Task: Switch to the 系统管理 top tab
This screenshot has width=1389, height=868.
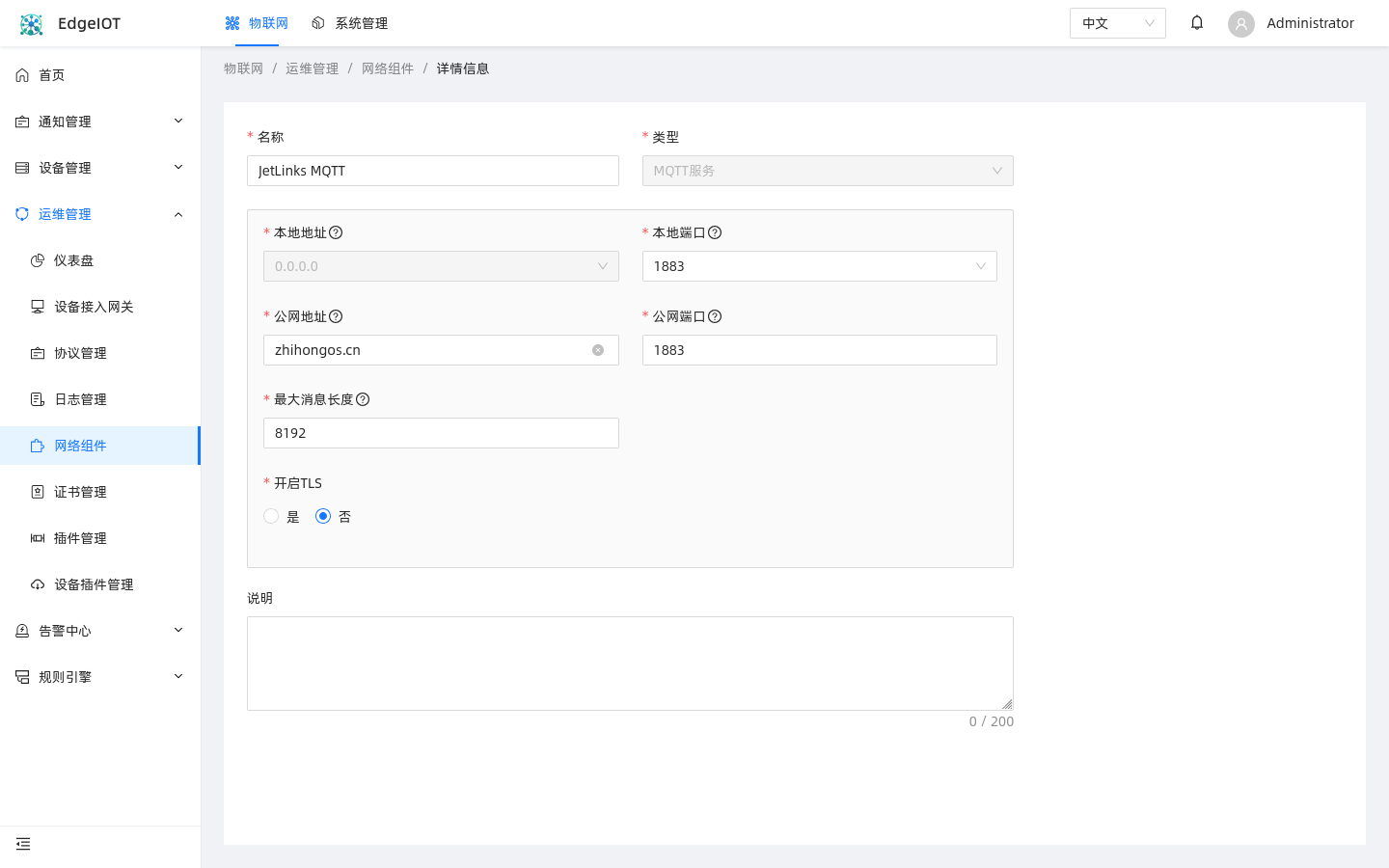Action: tap(349, 23)
